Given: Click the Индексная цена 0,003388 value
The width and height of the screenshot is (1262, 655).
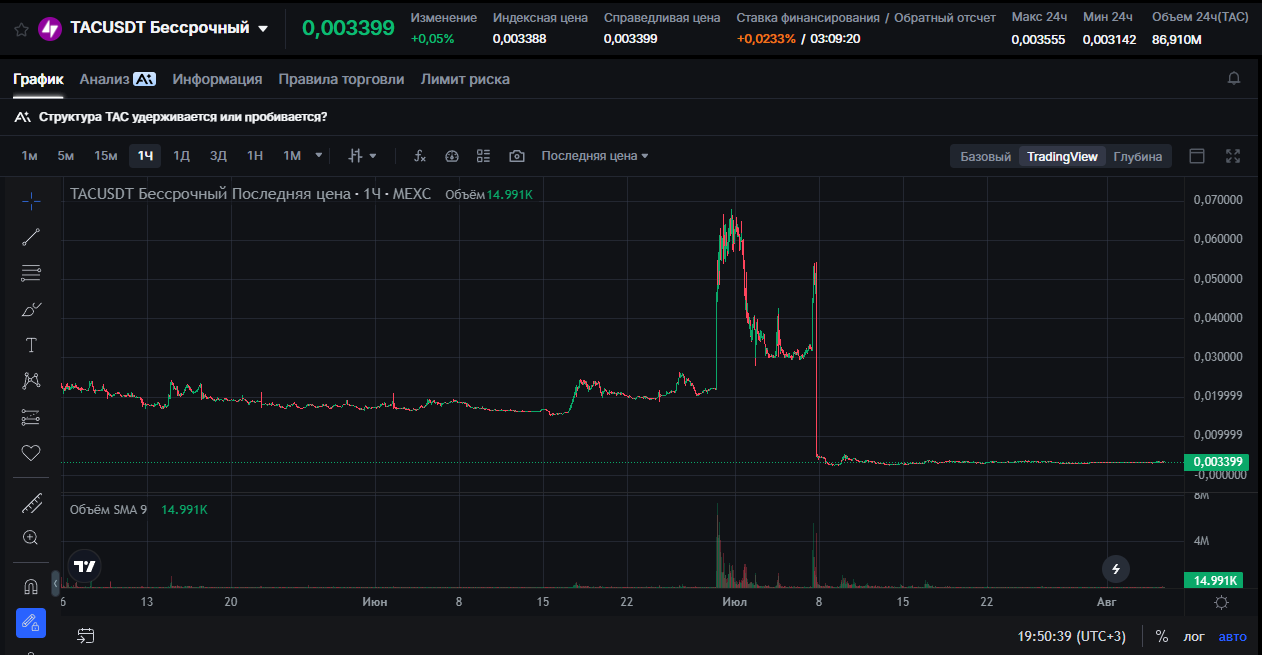Looking at the screenshot, I should click(x=520, y=39).
